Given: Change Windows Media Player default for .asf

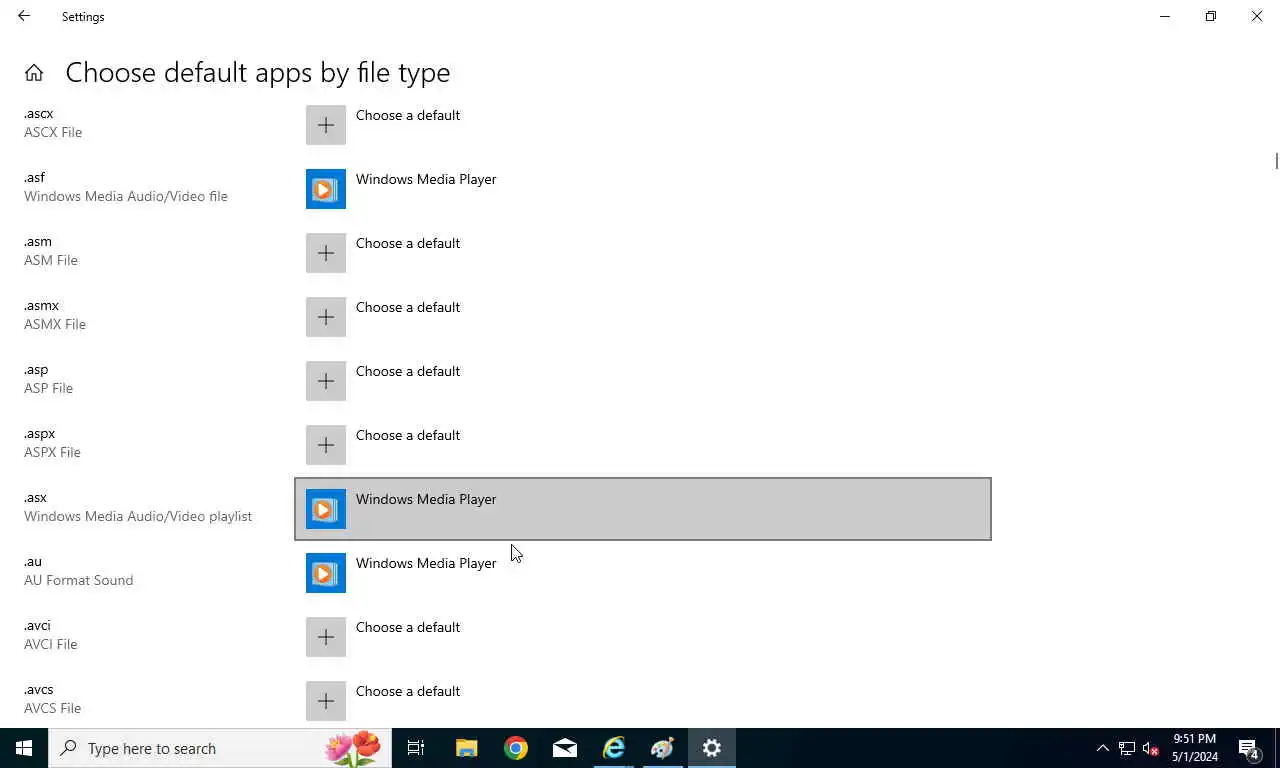Looking at the screenshot, I should click(643, 189).
